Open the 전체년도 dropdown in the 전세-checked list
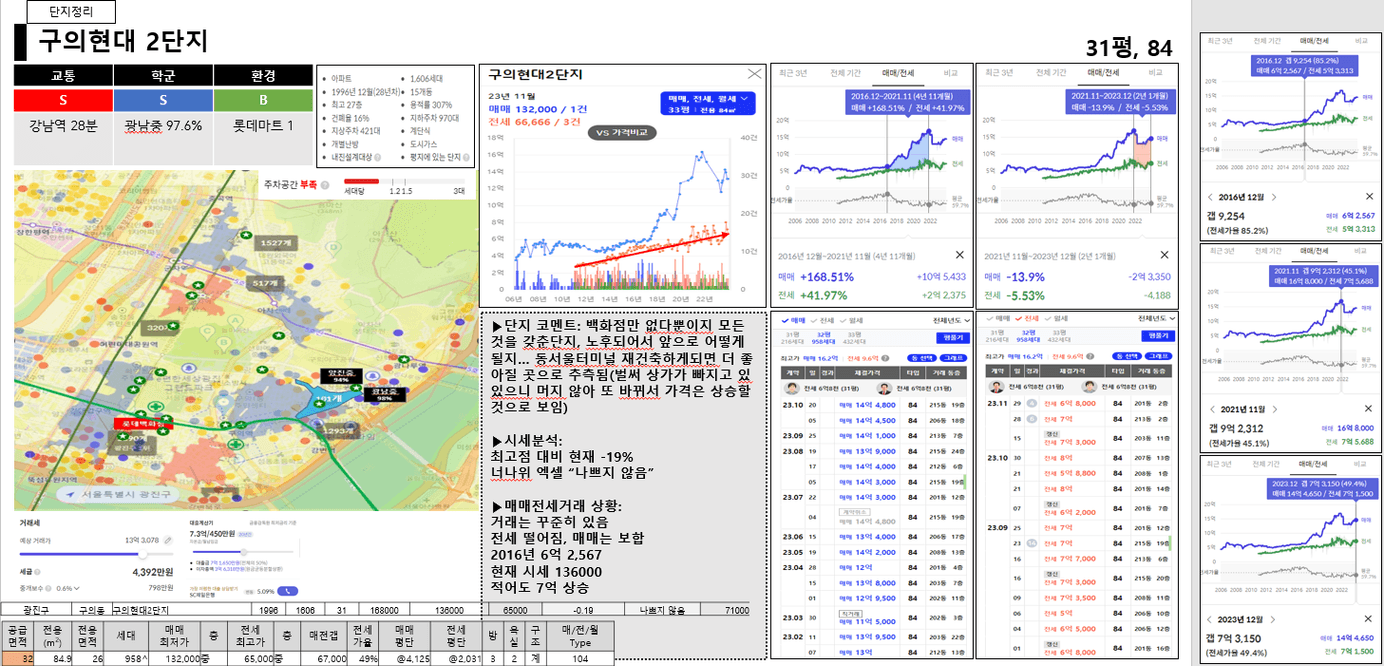1384x666 pixels. [x=1157, y=319]
